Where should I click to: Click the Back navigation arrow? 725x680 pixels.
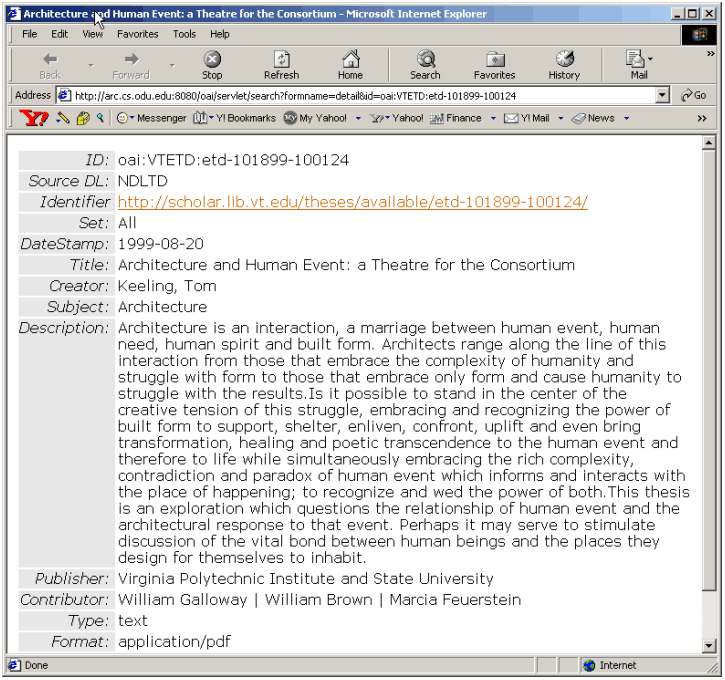(x=50, y=65)
